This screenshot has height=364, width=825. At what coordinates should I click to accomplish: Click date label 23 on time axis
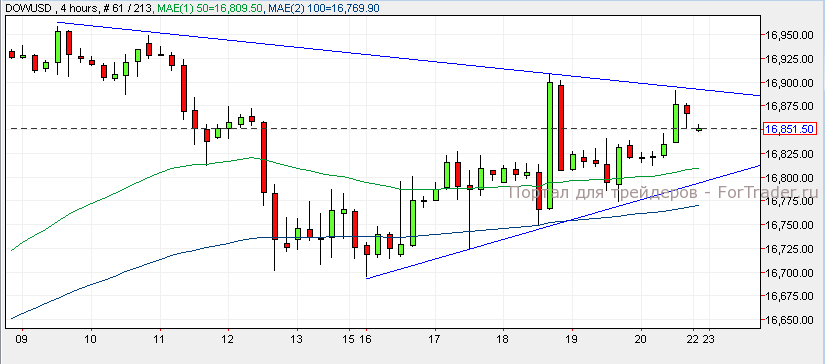710,340
